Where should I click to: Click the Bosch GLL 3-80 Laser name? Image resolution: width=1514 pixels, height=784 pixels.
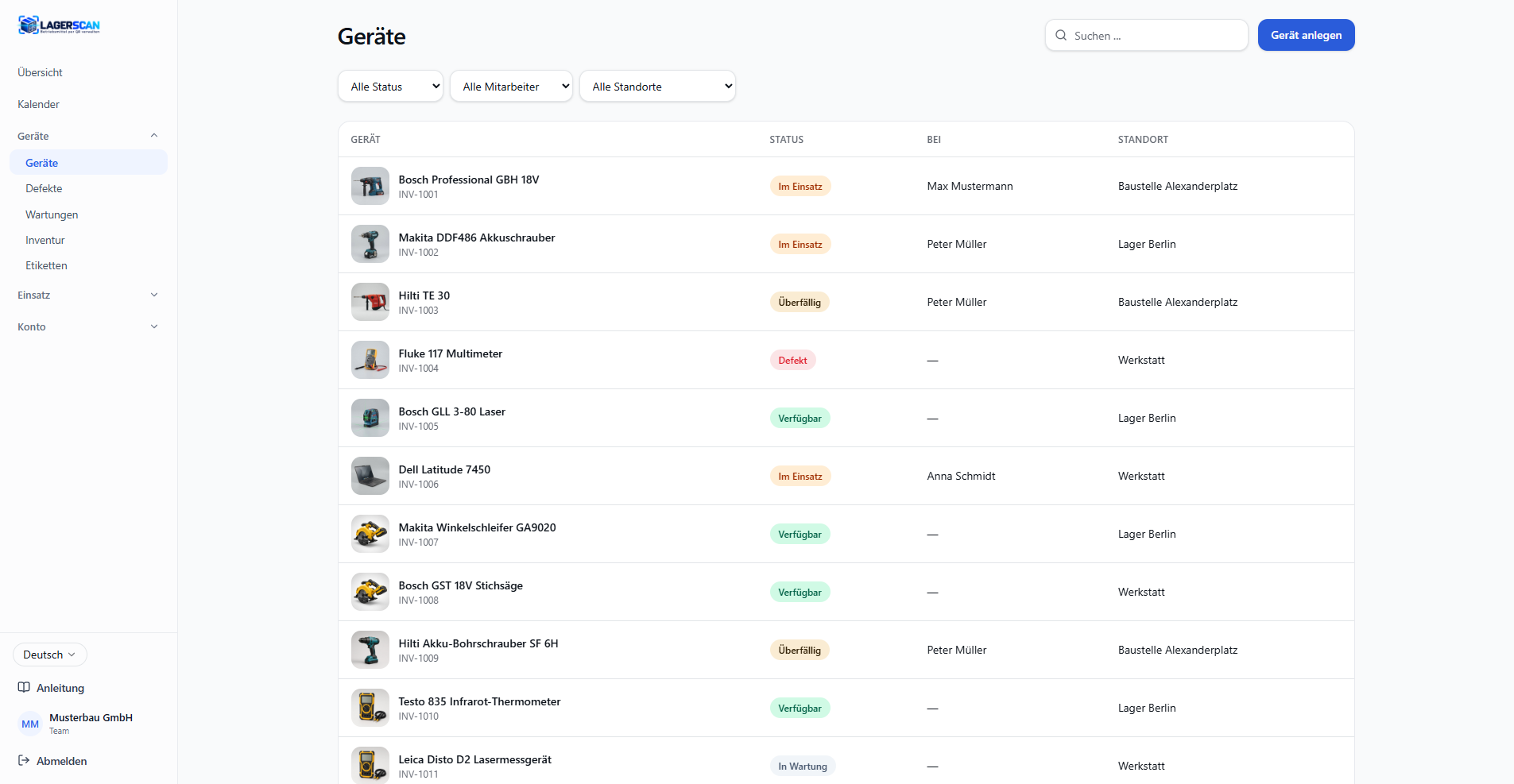coord(452,411)
